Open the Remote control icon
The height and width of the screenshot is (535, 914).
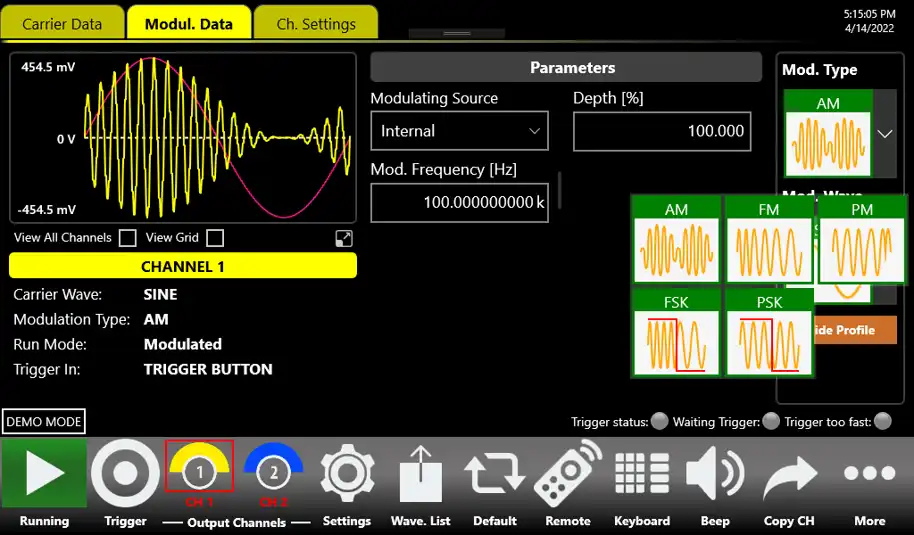(568, 473)
